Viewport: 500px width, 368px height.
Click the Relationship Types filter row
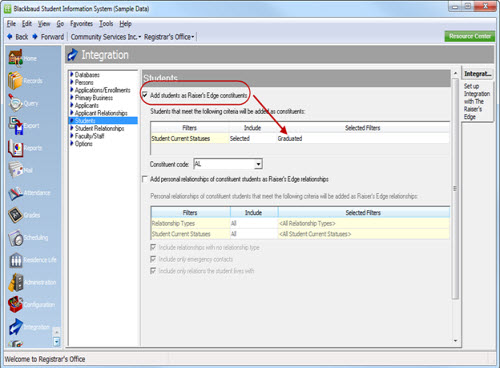pos(300,223)
